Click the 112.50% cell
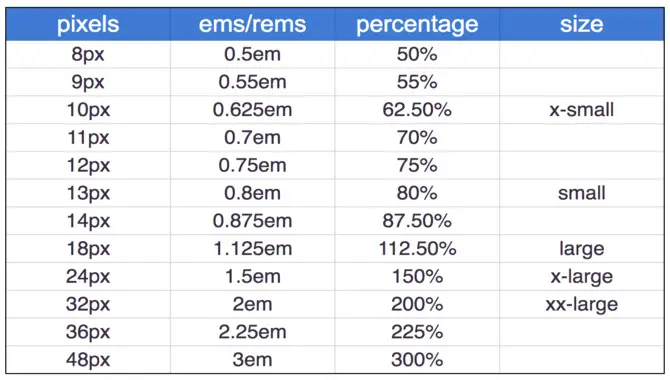 [417, 249]
